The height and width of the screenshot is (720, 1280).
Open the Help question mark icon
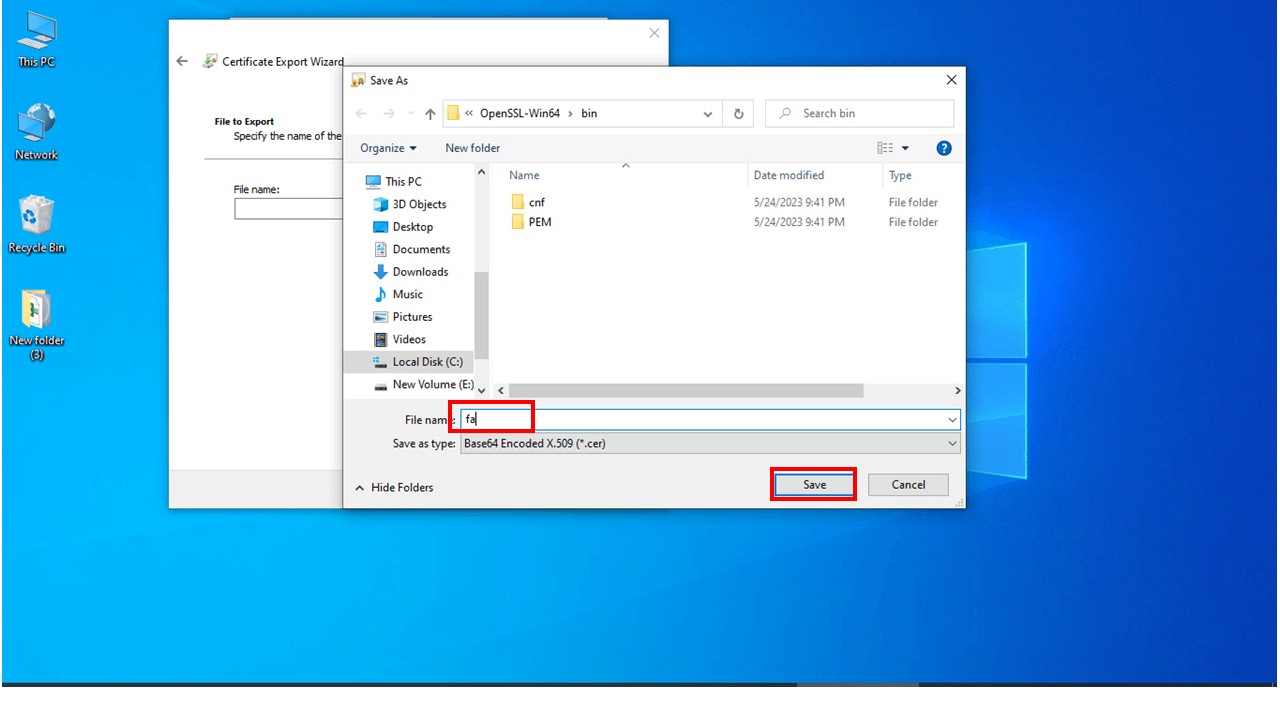pyautogui.click(x=943, y=148)
